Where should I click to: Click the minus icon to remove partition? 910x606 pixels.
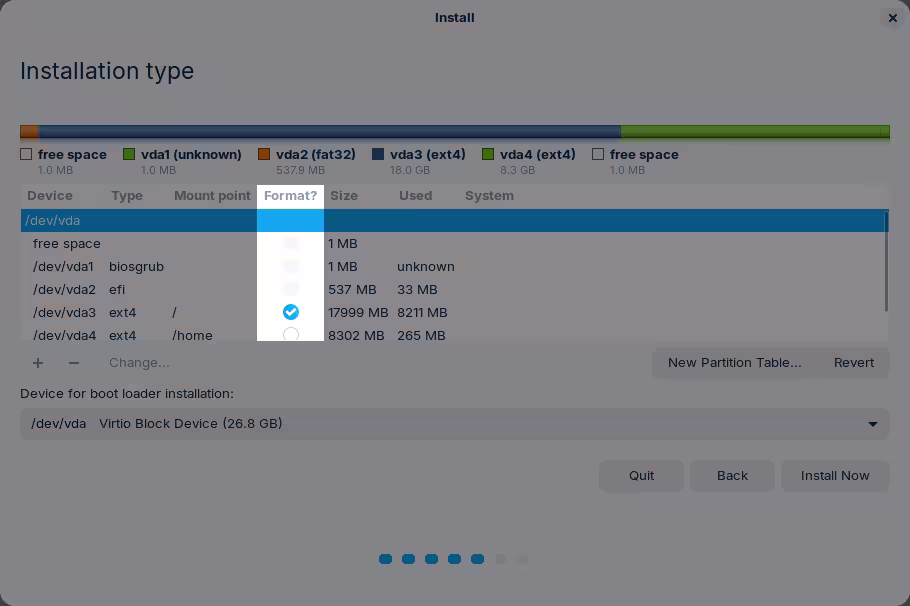[73, 363]
